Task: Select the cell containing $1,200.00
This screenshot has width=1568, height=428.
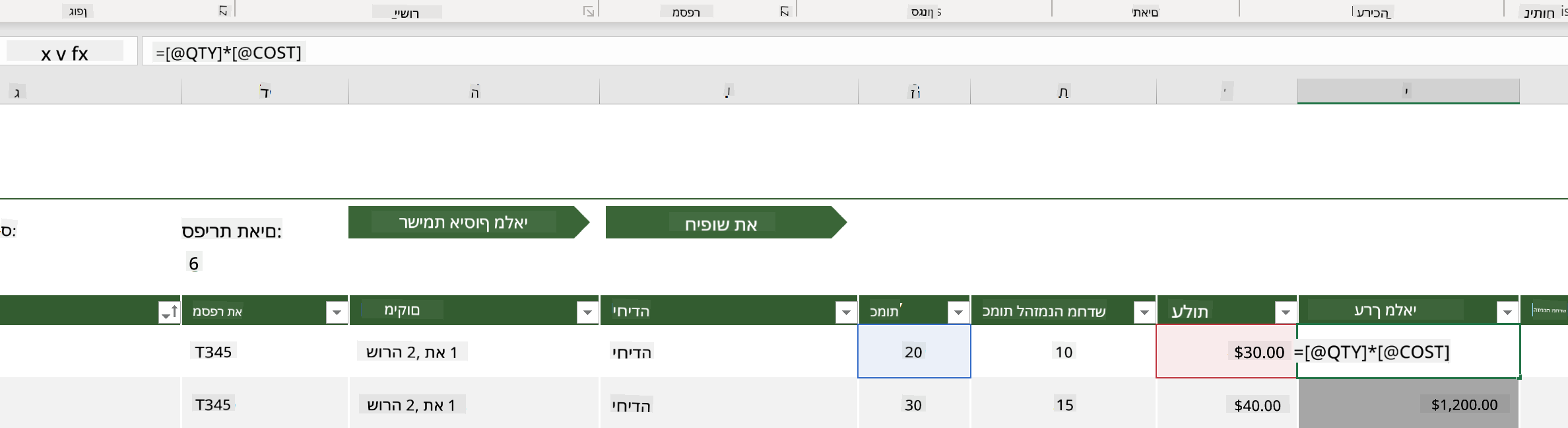Action: tap(1408, 404)
